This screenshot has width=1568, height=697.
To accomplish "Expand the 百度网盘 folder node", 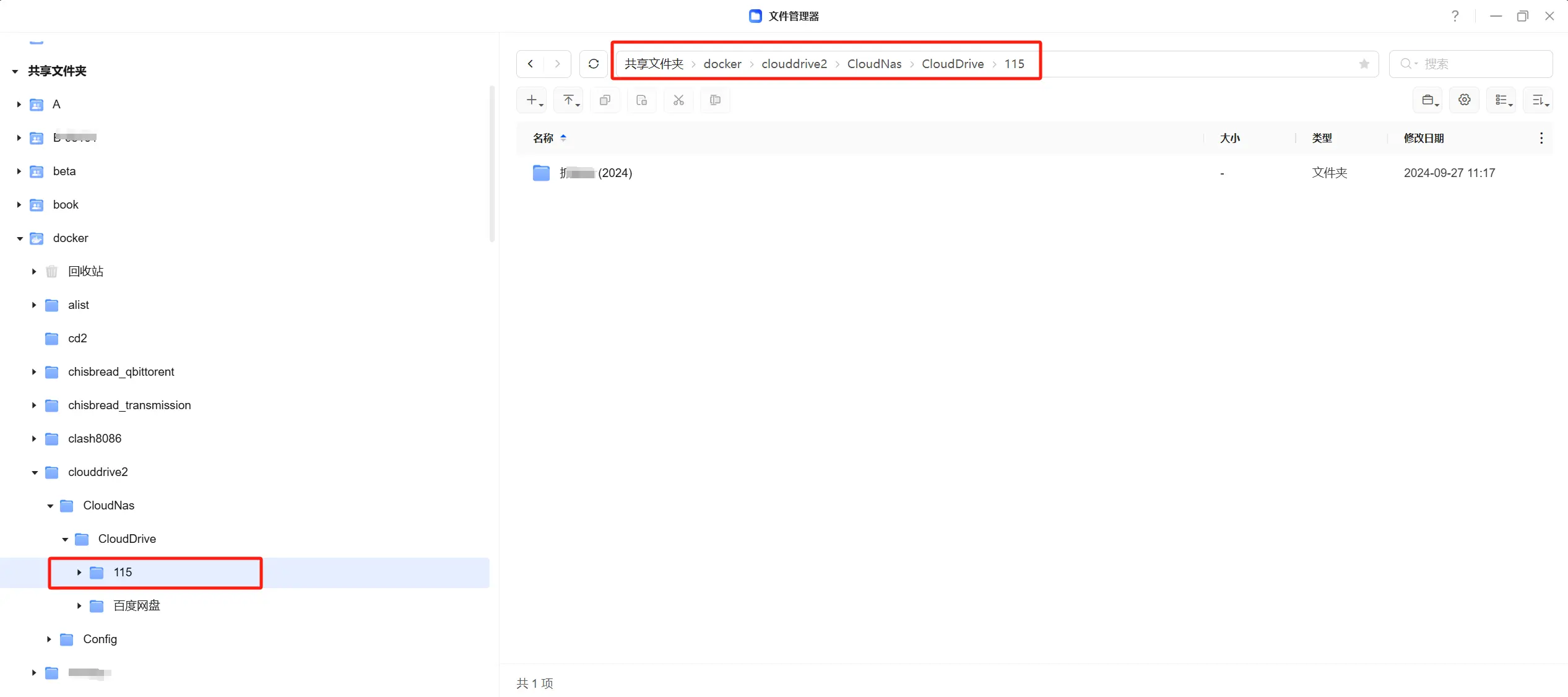I will pyautogui.click(x=79, y=606).
